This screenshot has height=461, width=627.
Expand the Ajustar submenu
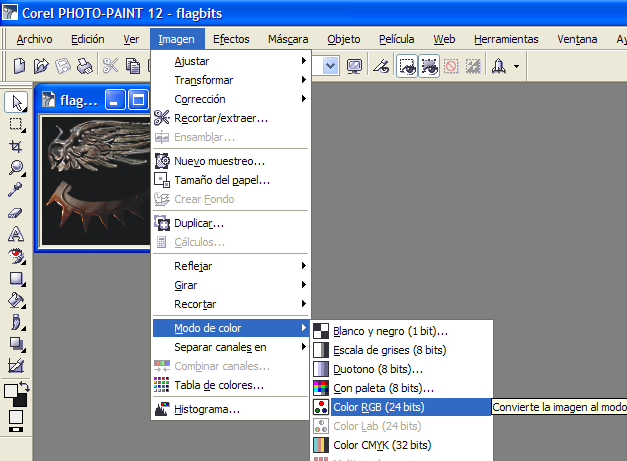click(231, 61)
